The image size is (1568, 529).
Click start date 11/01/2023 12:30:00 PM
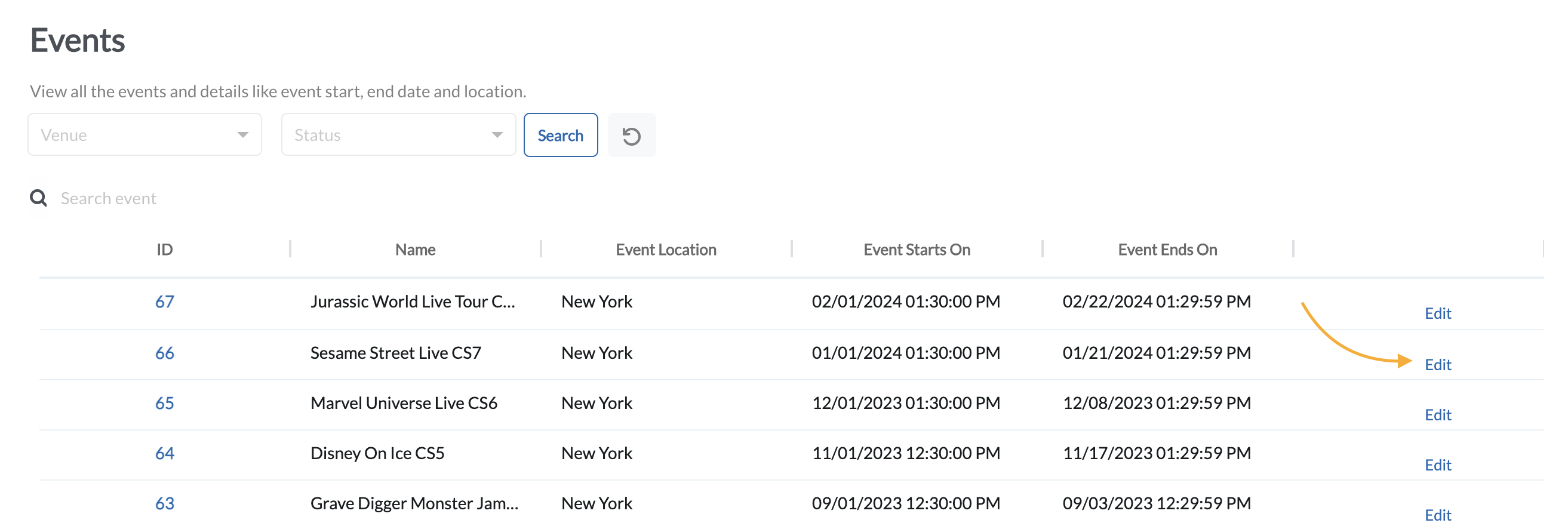pos(906,453)
